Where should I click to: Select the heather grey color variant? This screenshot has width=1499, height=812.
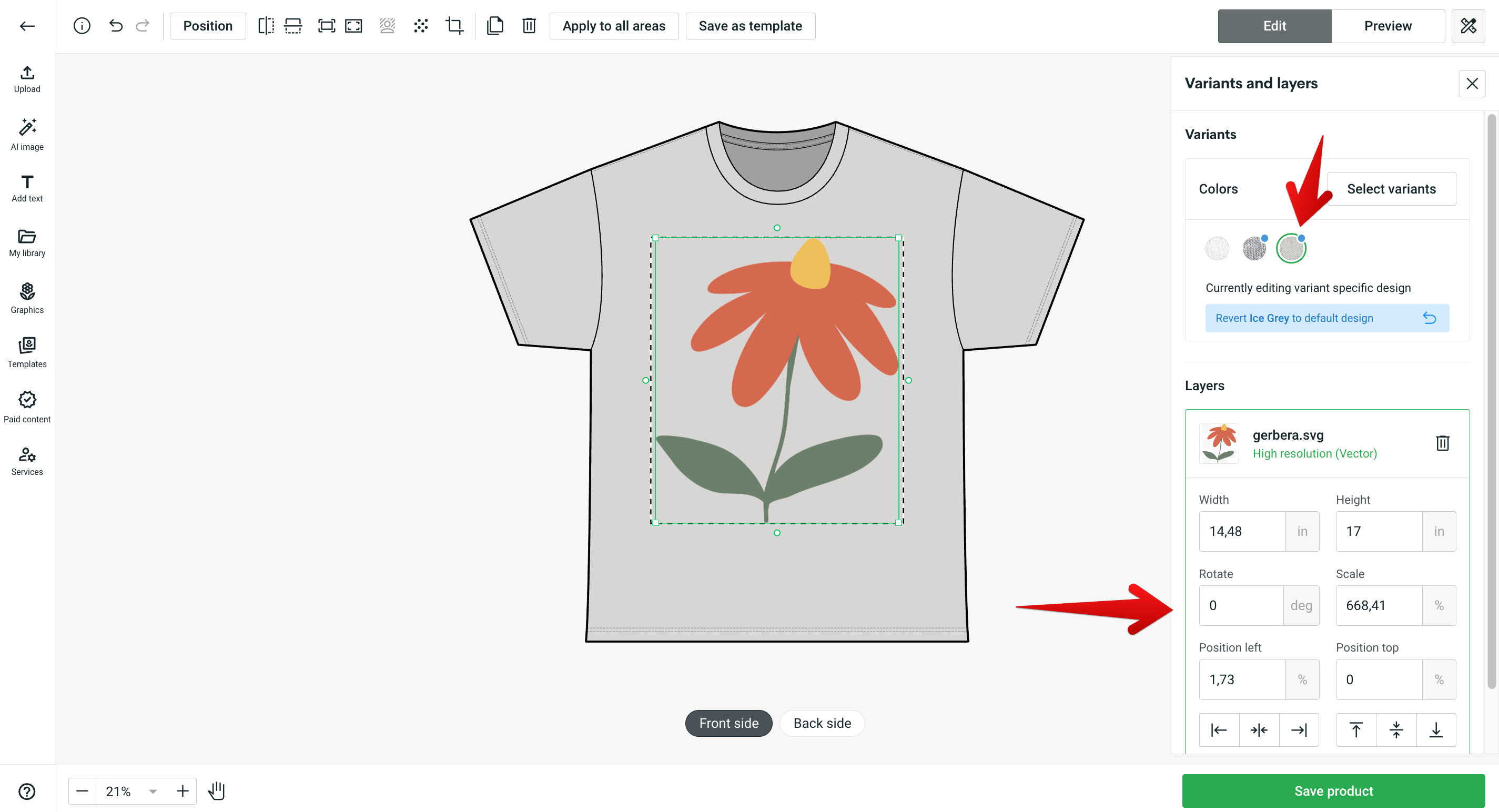[x=1254, y=248]
